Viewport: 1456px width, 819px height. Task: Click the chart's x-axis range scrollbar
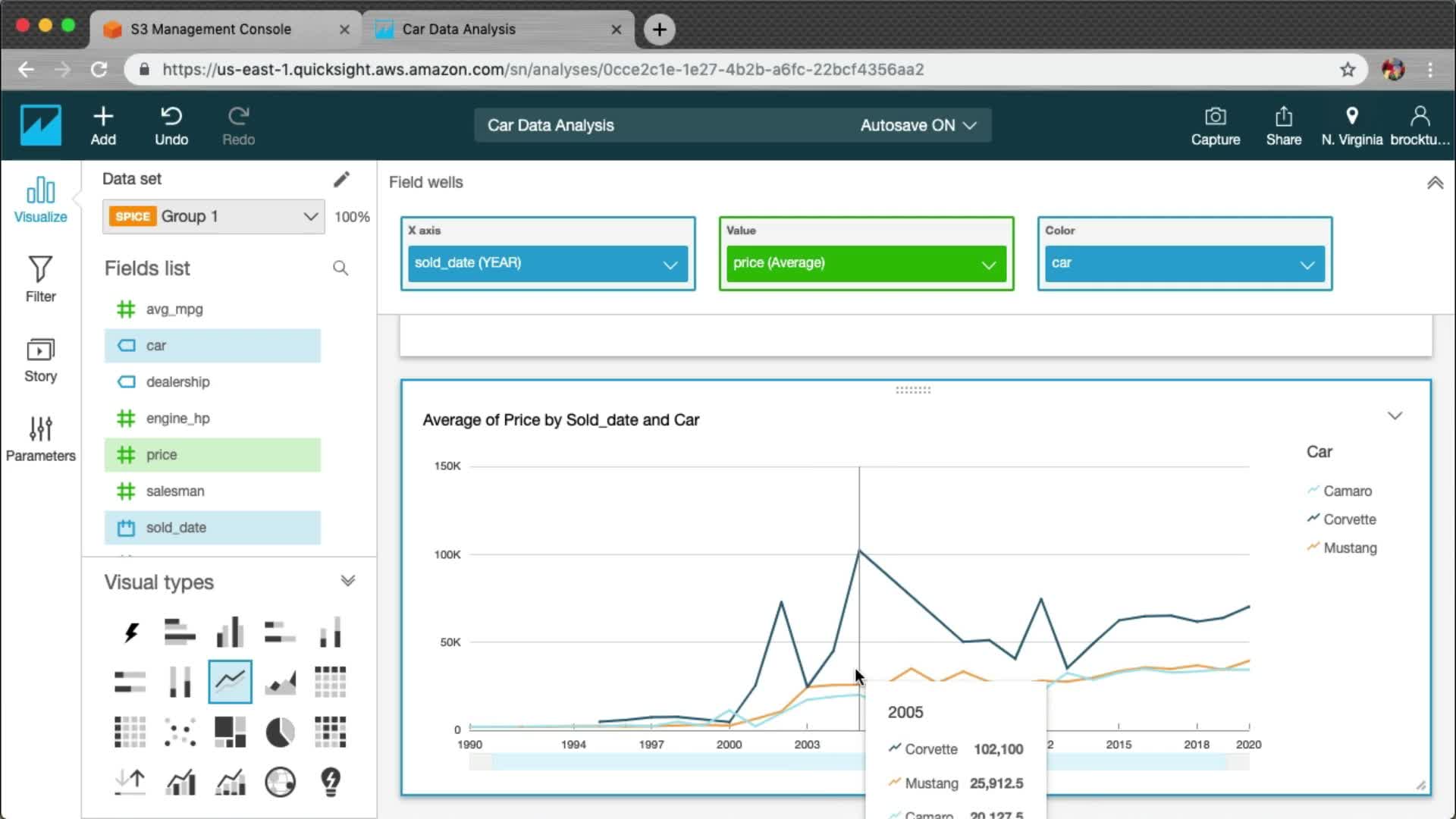pyautogui.click(x=667, y=762)
